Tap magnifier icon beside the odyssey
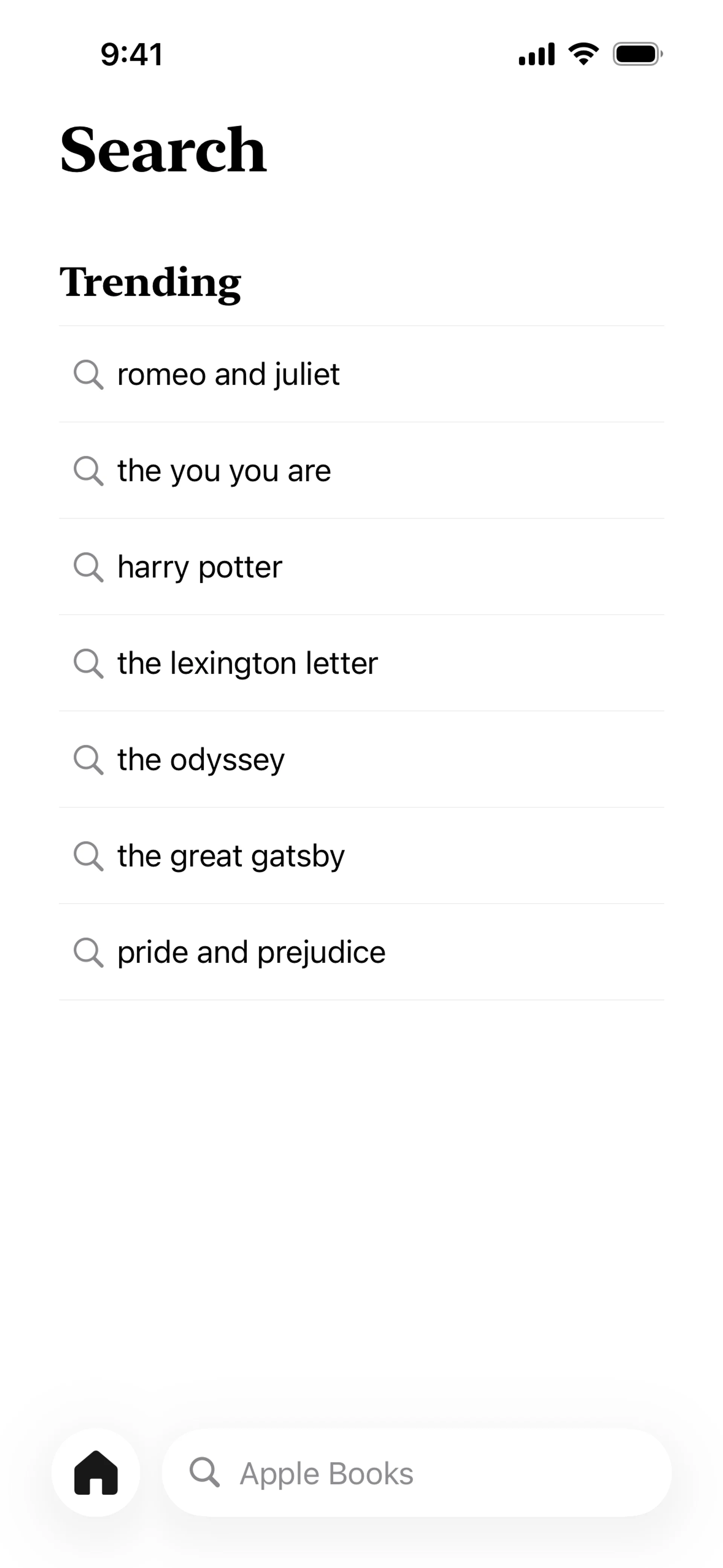Viewport: 723px width, 1568px height. coord(88,760)
